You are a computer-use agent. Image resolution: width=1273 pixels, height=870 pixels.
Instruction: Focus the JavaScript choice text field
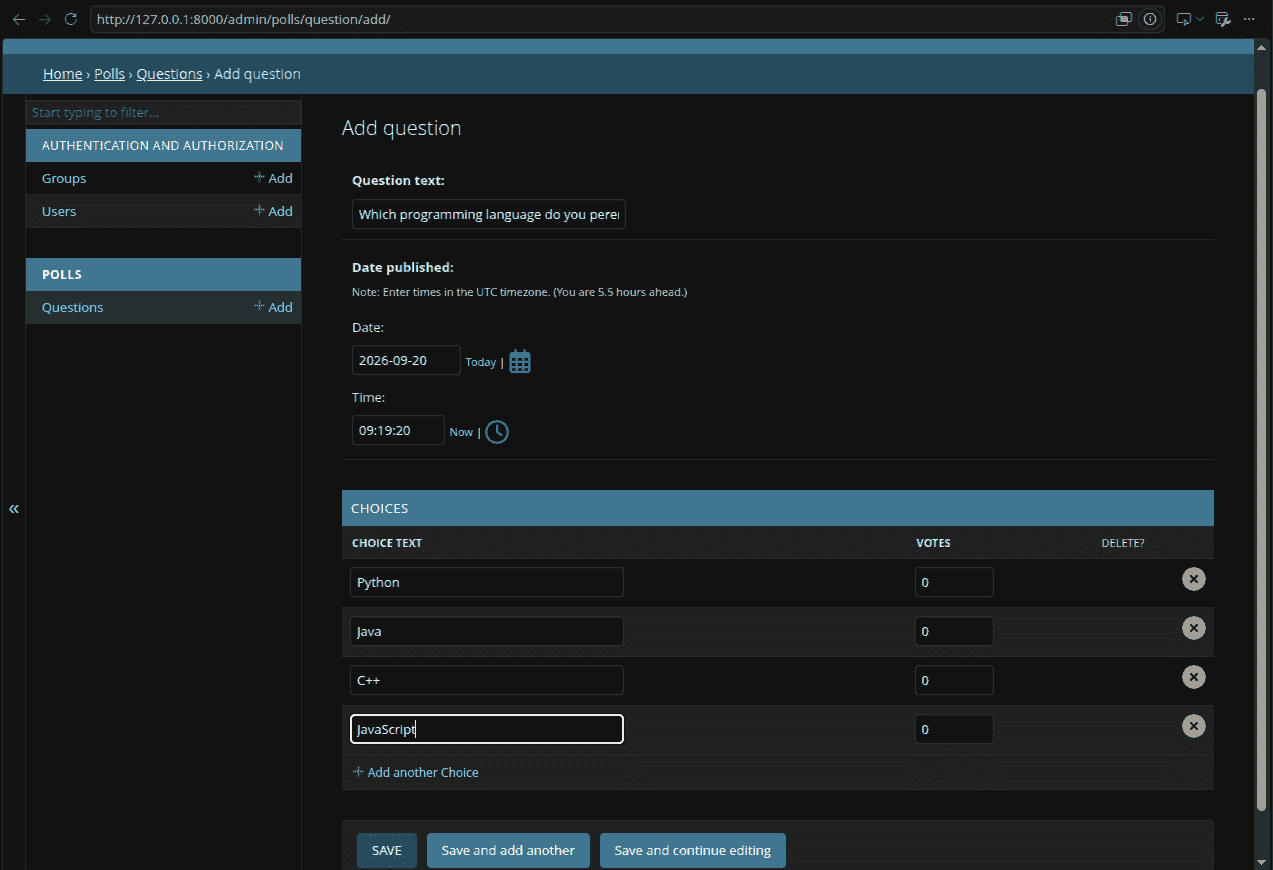tap(487, 729)
